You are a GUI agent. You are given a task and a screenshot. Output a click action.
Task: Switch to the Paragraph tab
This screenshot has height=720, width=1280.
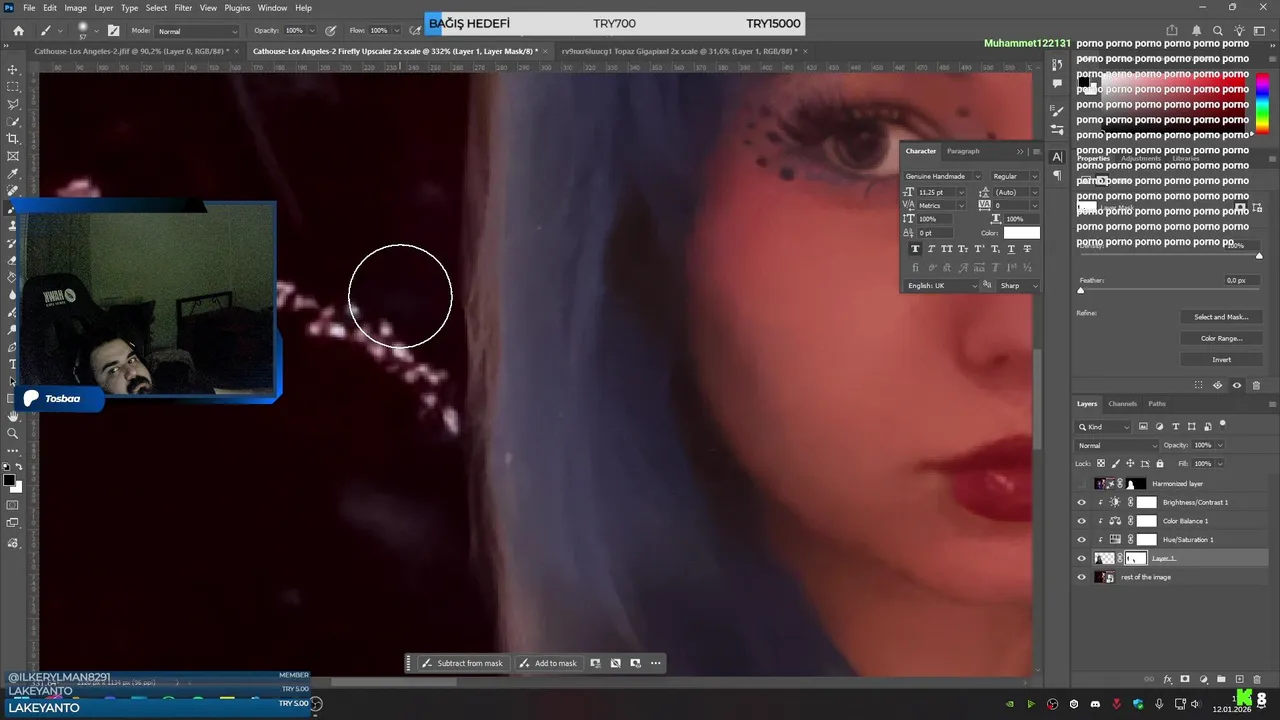click(x=963, y=151)
